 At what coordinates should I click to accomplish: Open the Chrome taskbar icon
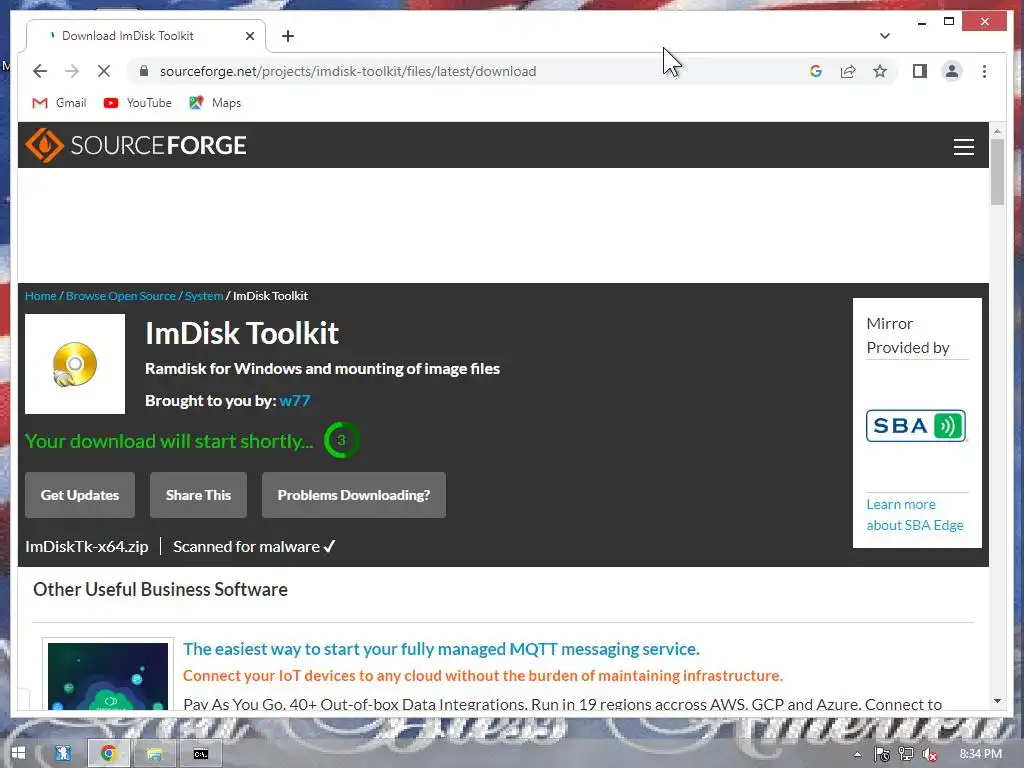click(109, 754)
